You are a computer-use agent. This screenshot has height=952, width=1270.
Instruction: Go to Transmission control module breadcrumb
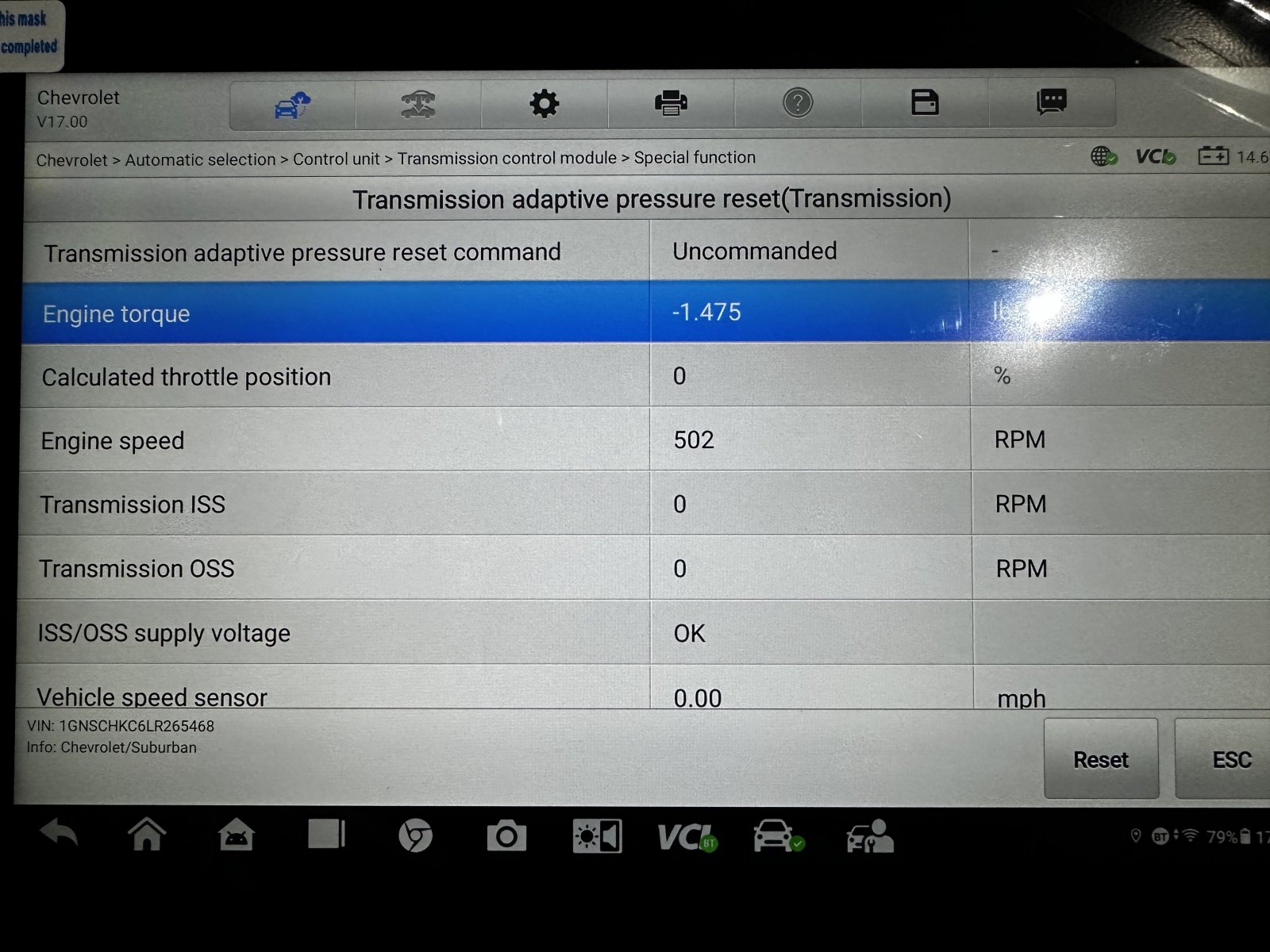click(x=507, y=158)
